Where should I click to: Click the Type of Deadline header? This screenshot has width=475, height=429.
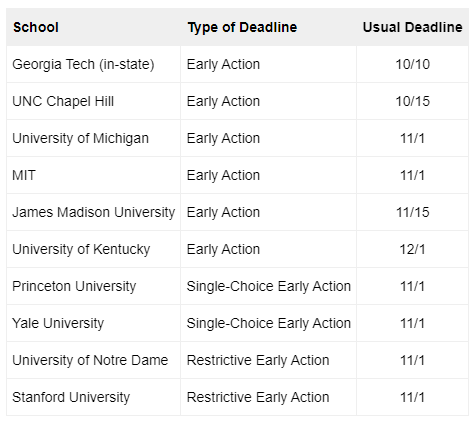268,27
